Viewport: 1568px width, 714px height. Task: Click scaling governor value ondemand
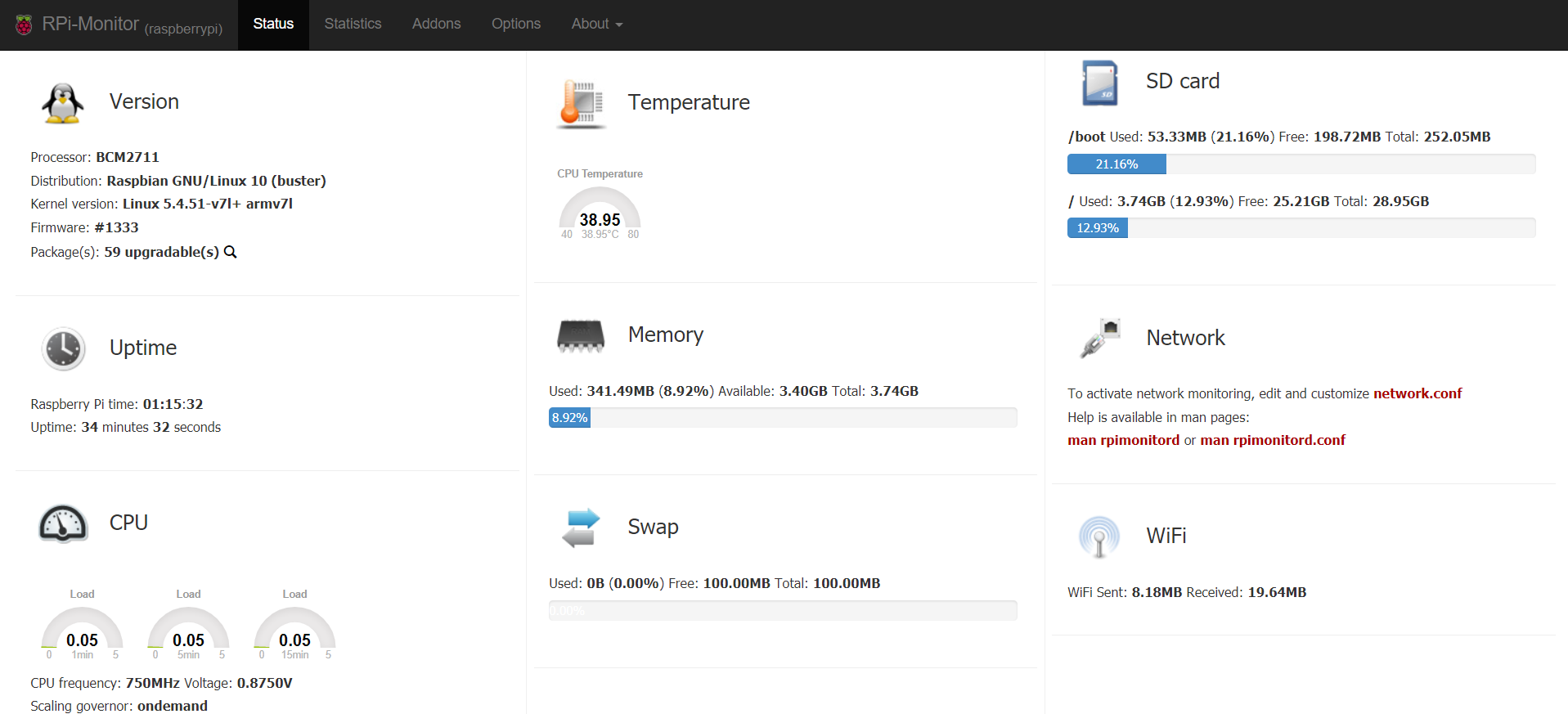click(173, 706)
